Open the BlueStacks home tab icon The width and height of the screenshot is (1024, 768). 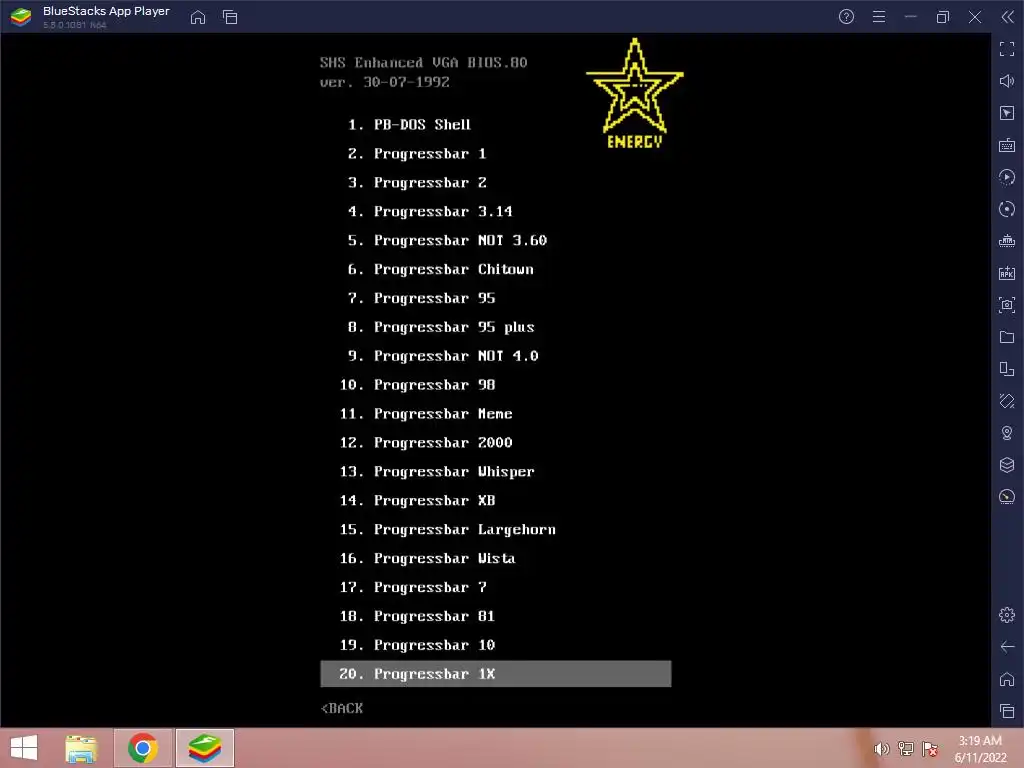(198, 17)
